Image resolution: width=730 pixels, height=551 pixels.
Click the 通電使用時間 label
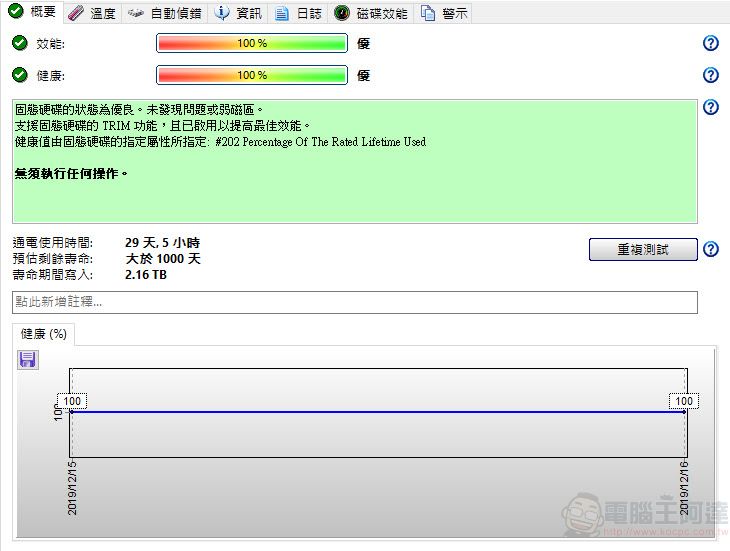point(53,242)
